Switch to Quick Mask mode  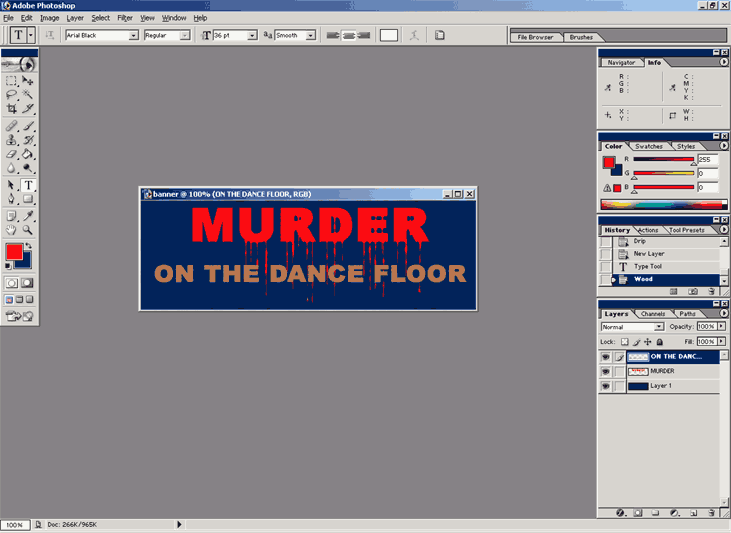pos(28,283)
